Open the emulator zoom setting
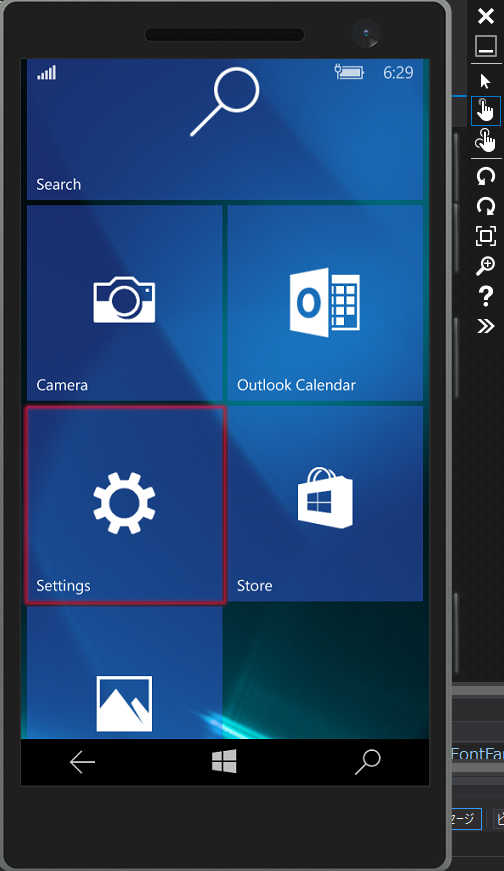Screen dimensions: 504x871 pyautogui.click(x=486, y=266)
